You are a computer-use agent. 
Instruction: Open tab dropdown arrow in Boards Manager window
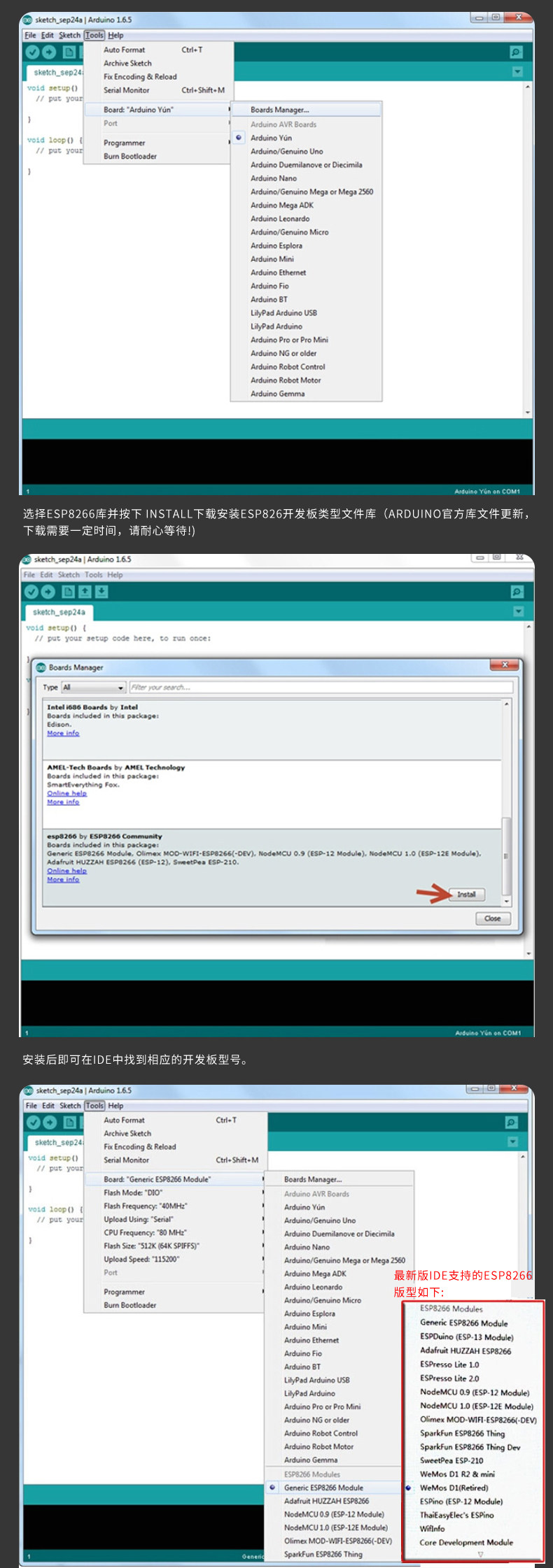pos(518,611)
